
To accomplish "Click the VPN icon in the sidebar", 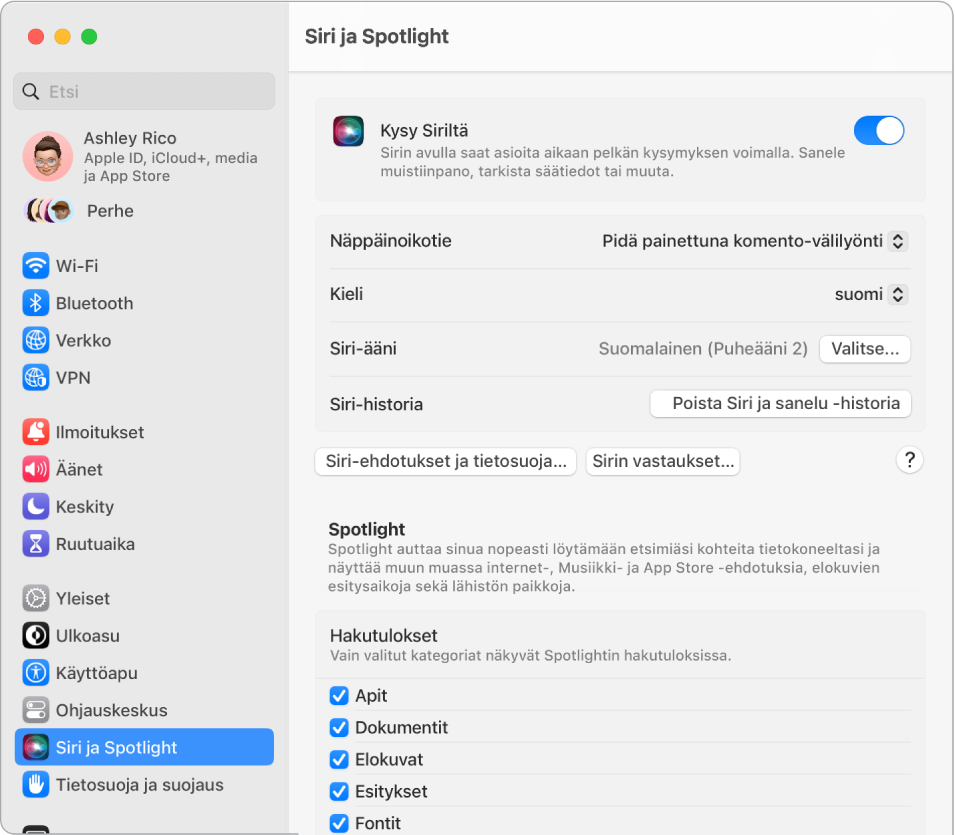I will click(x=36, y=378).
